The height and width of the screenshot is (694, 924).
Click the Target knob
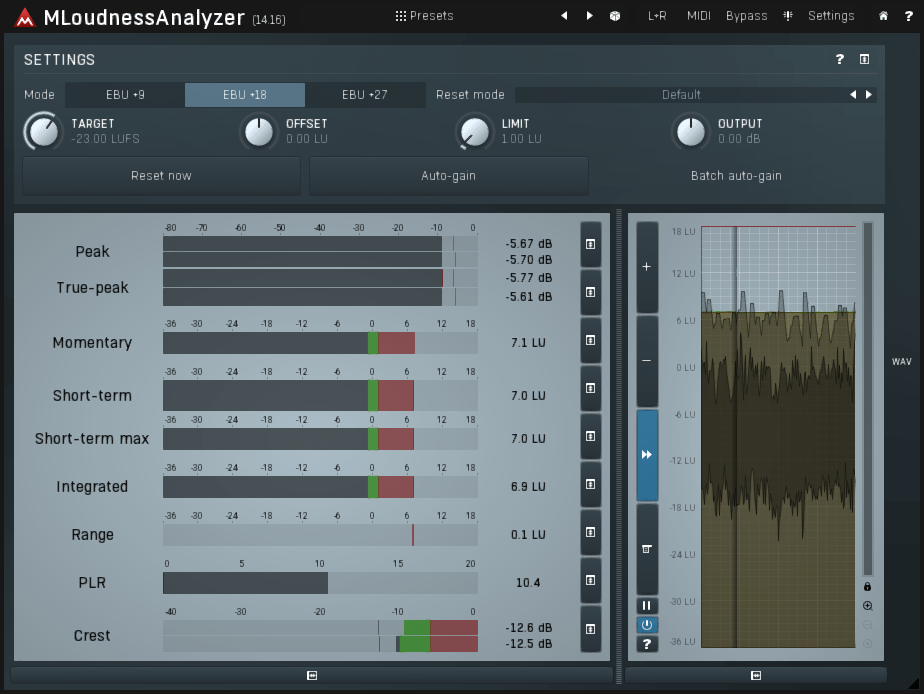[x=42, y=131]
